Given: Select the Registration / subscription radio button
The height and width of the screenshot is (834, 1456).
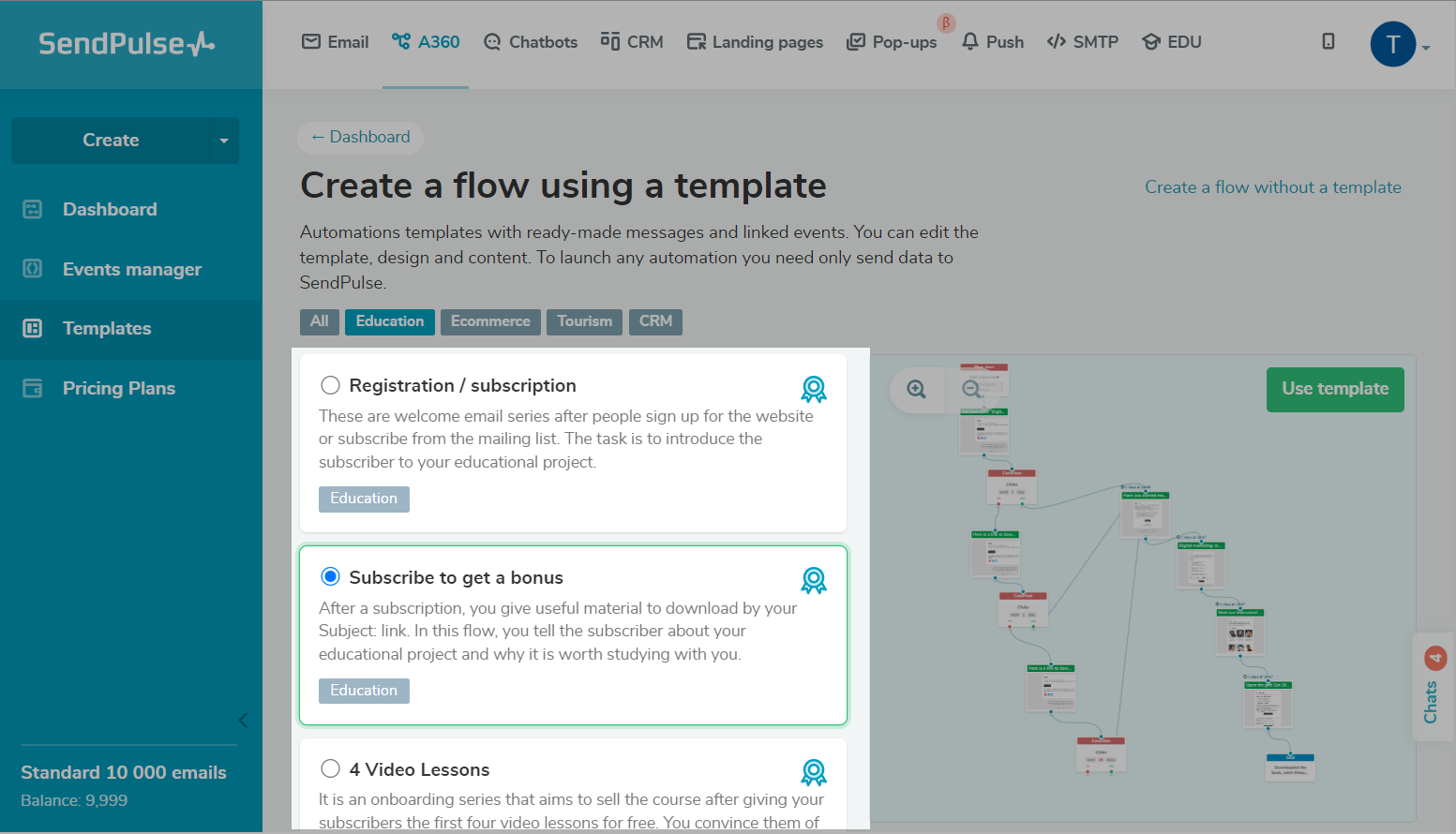Looking at the screenshot, I should [x=330, y=385].
